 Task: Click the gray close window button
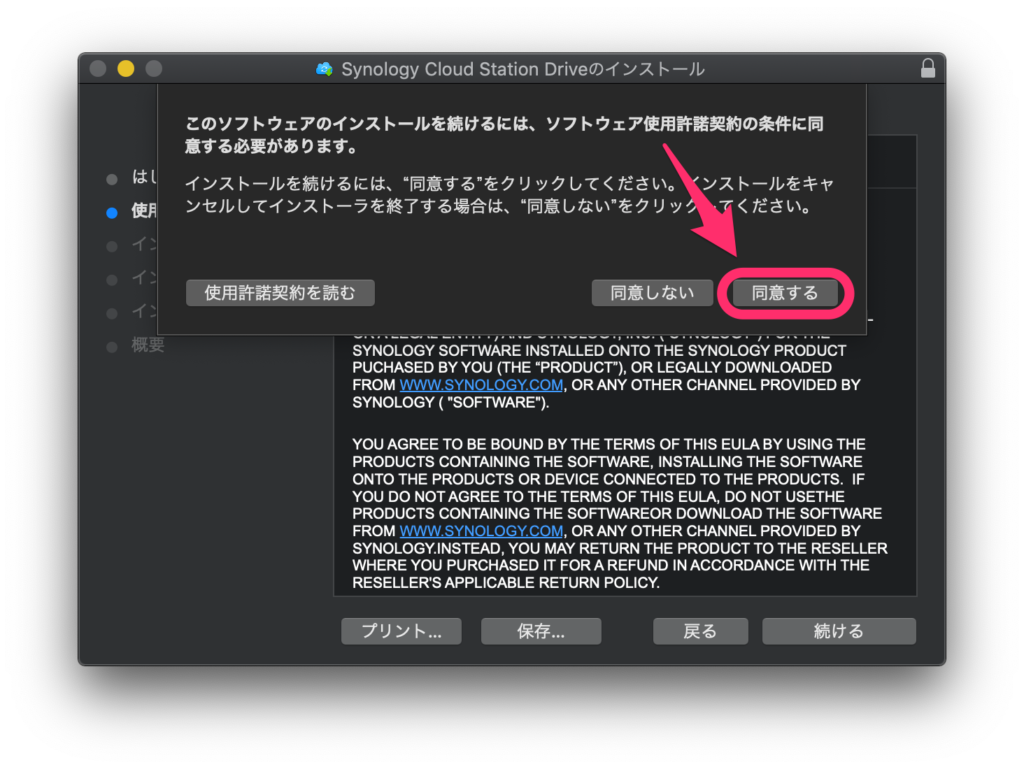(x=98, y=69)
